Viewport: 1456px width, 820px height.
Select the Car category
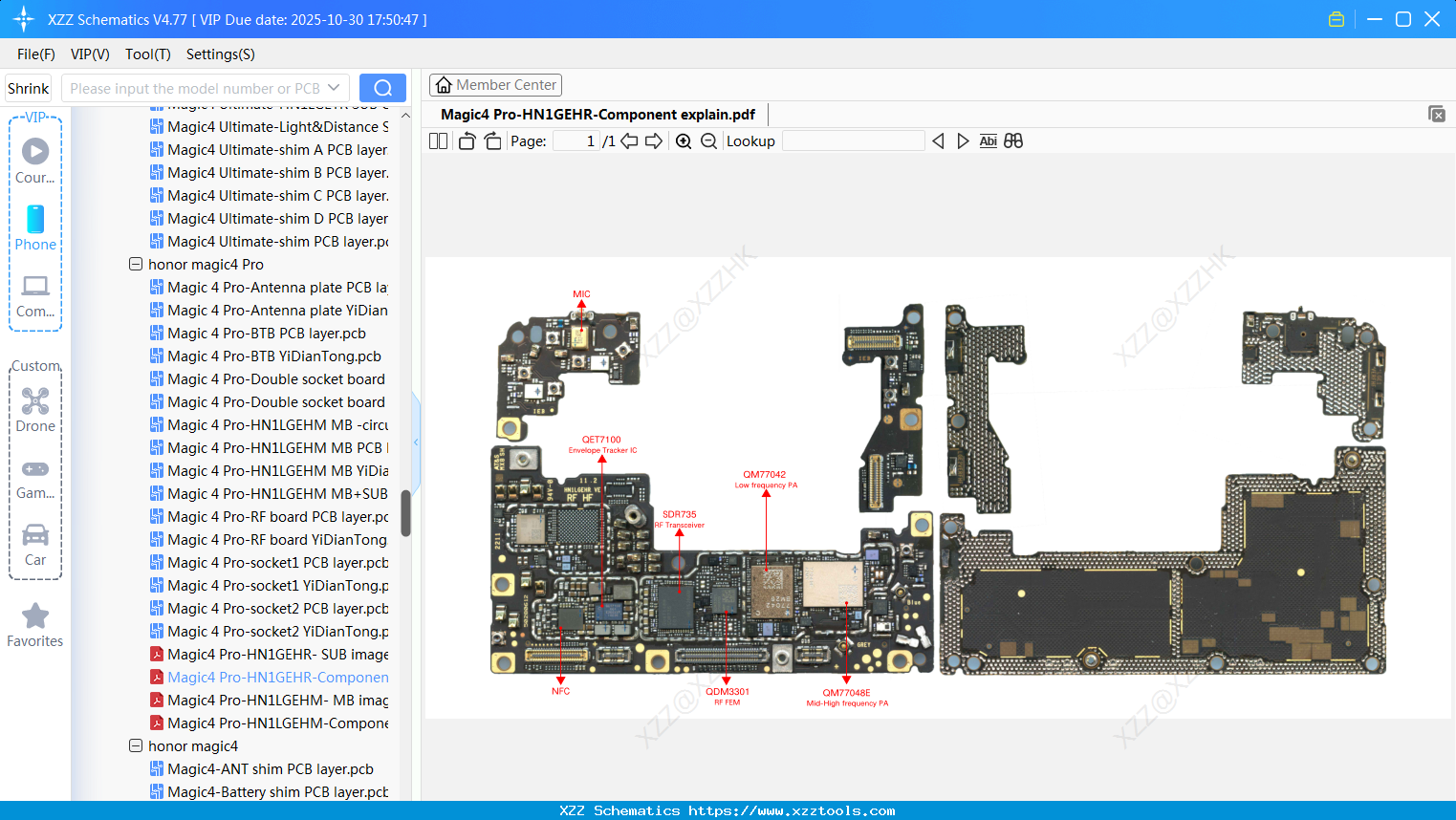click(35, 546)
